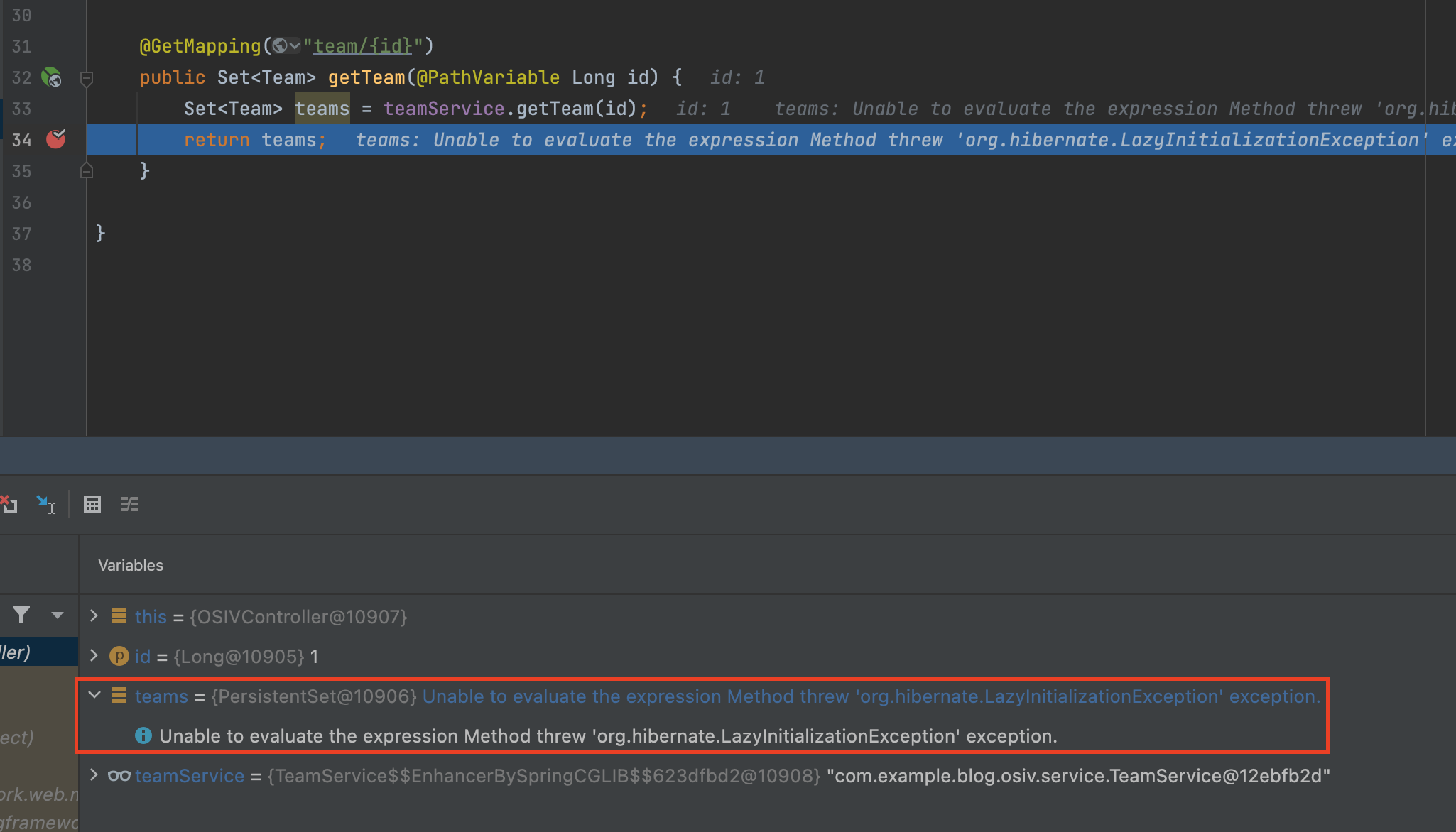Select the Variables panel tab header
Image resolution: width=1456 pixels, height=832 pixels.
[x=131, y=565]
